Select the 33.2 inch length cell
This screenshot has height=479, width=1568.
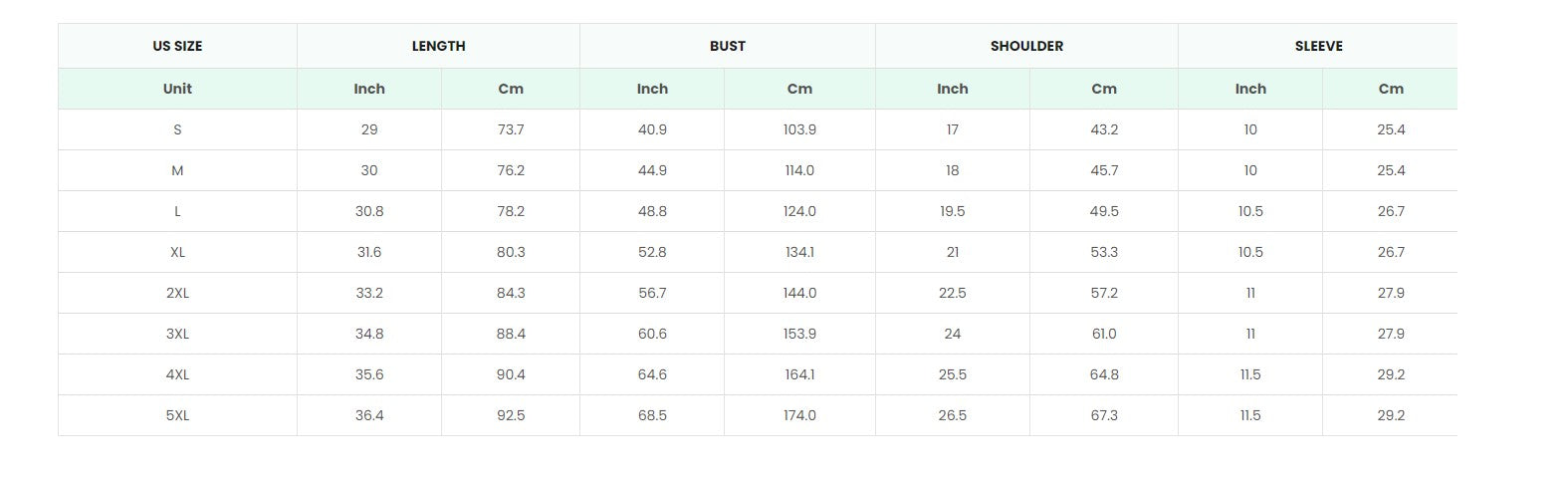tap(369, 293)
